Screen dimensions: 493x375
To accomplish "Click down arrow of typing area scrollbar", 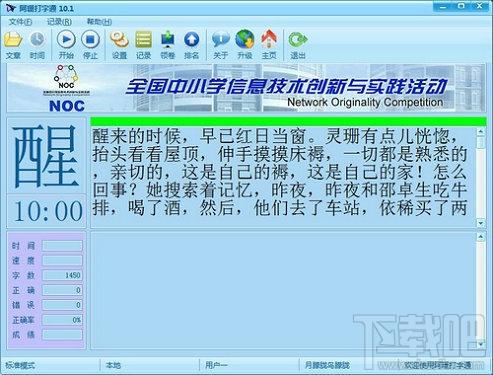I will tap(480, 344).
